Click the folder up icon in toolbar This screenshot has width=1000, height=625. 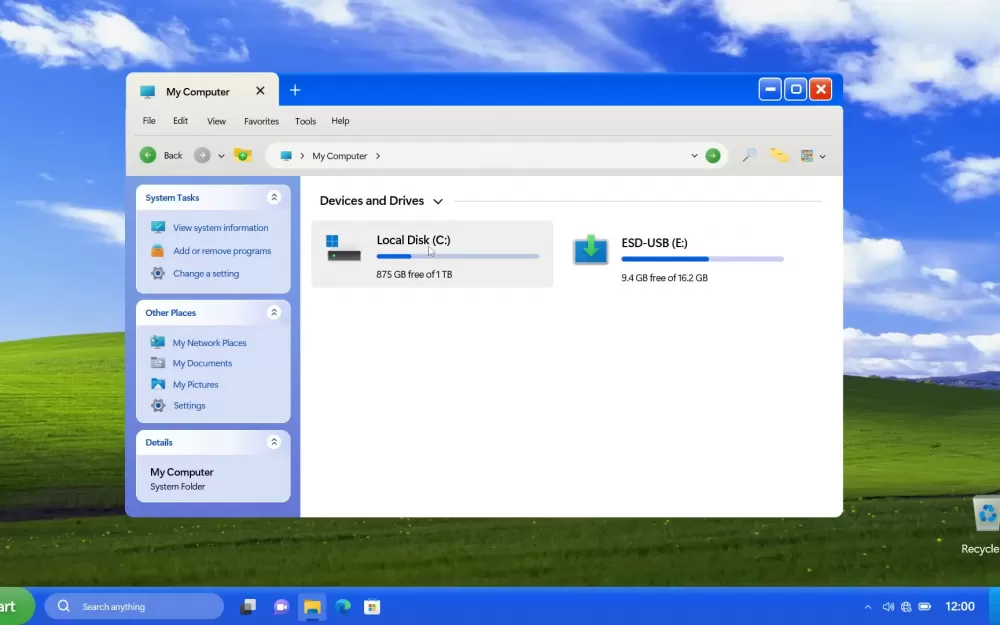click(242, 155)
